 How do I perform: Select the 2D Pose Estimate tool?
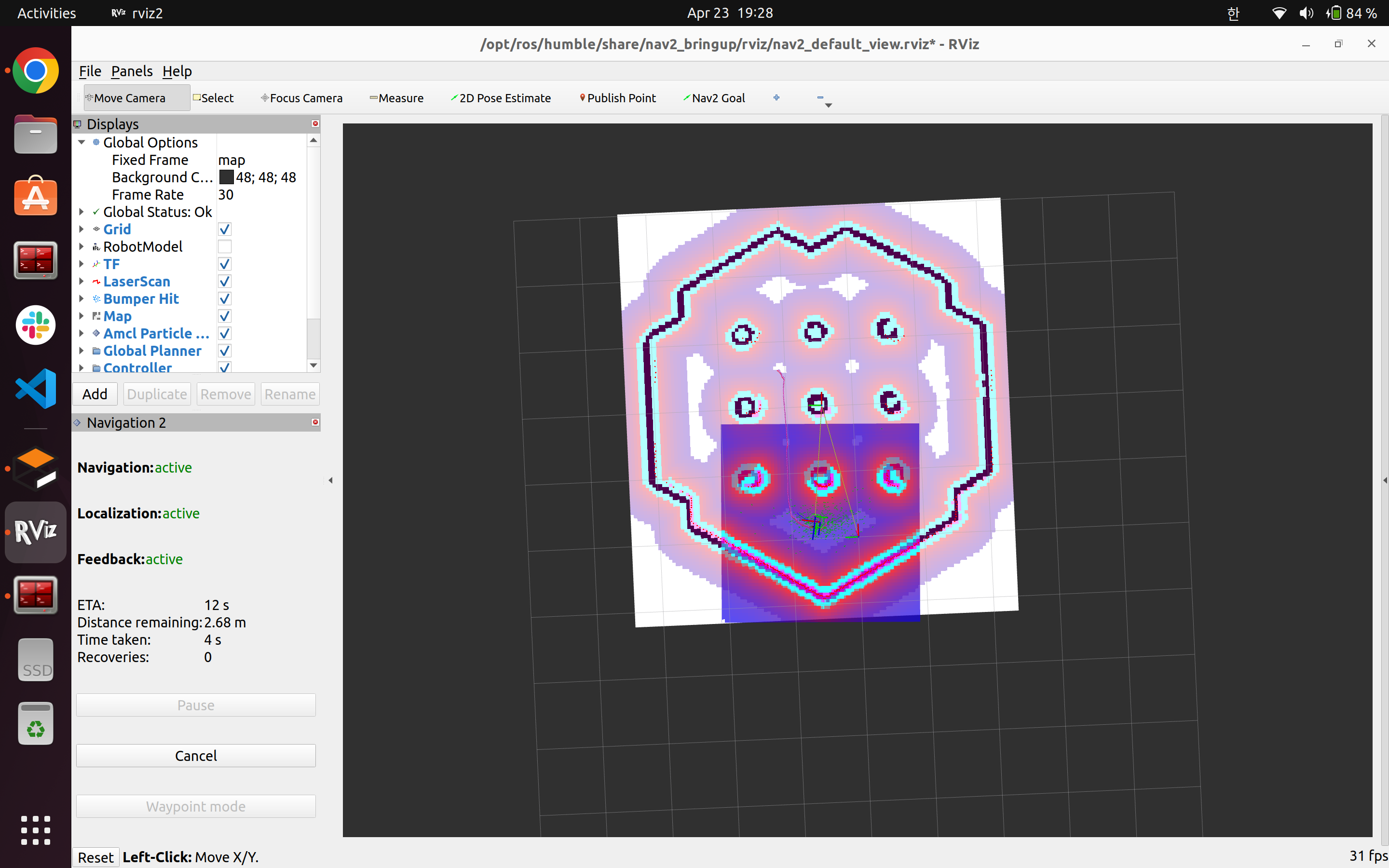tap(501, 98)
